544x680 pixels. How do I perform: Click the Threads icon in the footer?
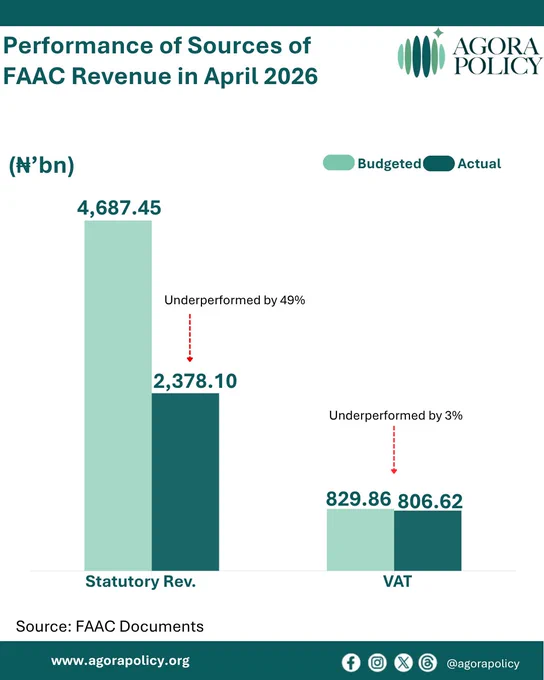tap(428, 663)
